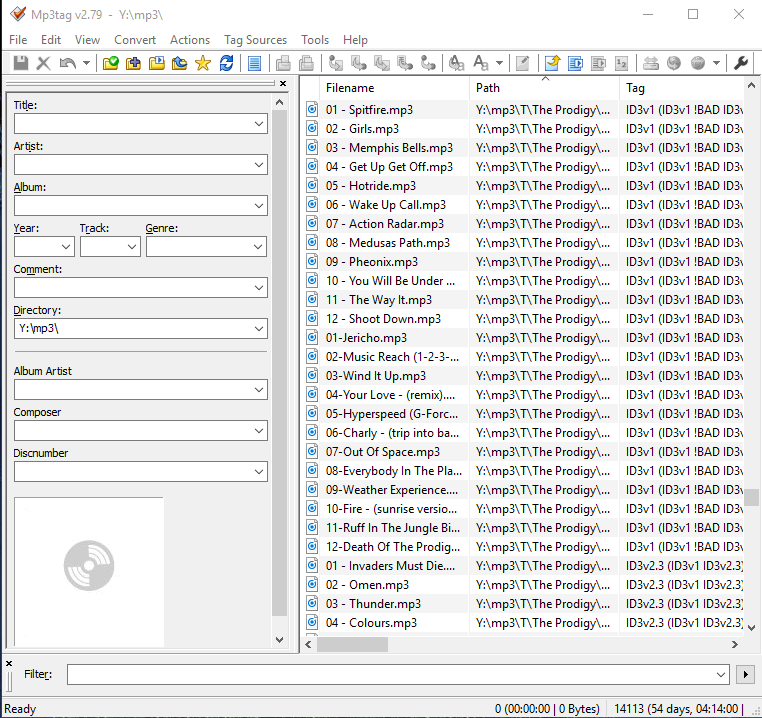762x718 pixels.
Task: Select file 09 - Pheonix.mp3
Action: [372, 262]
